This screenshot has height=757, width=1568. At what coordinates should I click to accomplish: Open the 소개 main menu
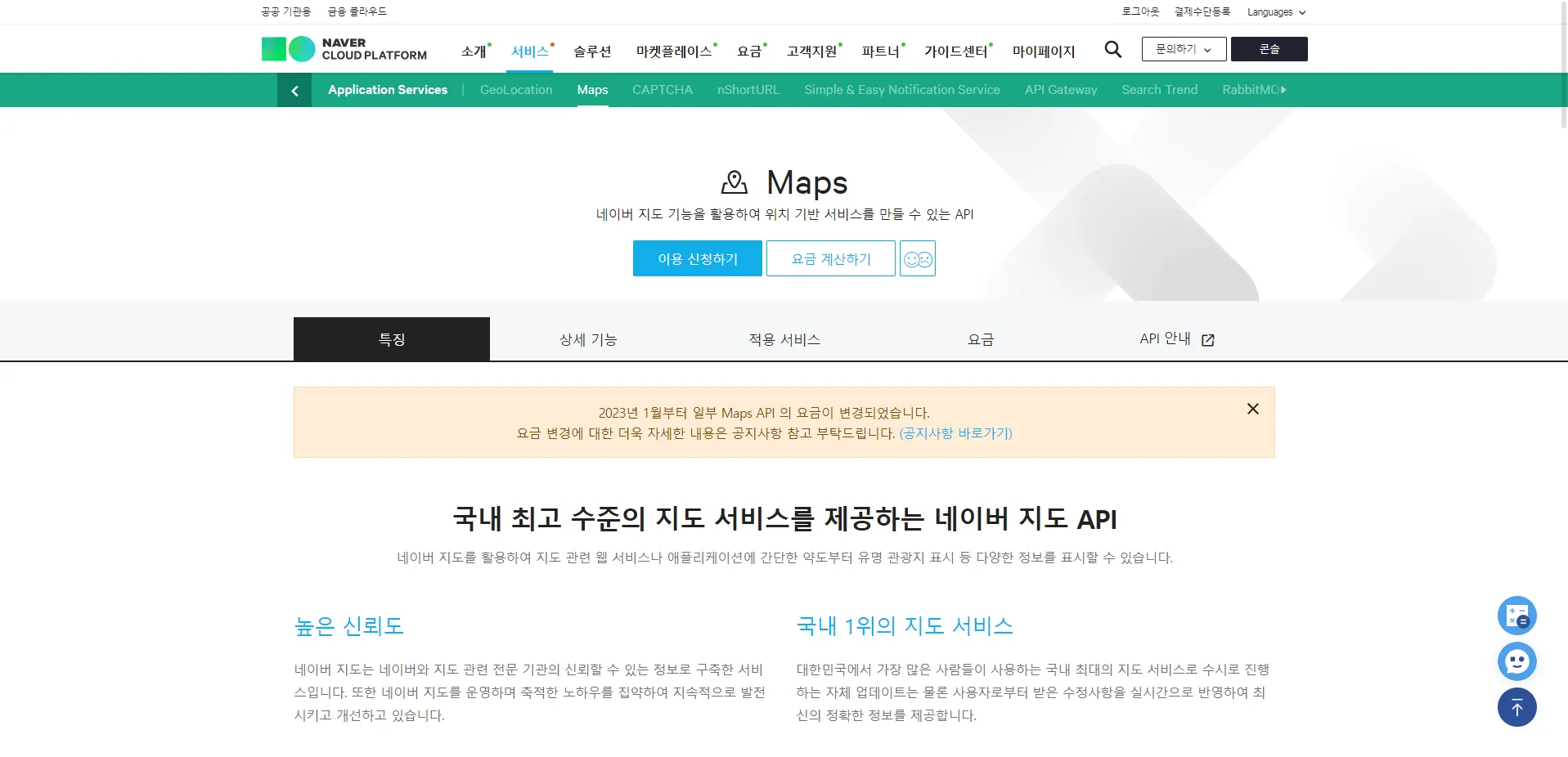[x=474, y=52]
